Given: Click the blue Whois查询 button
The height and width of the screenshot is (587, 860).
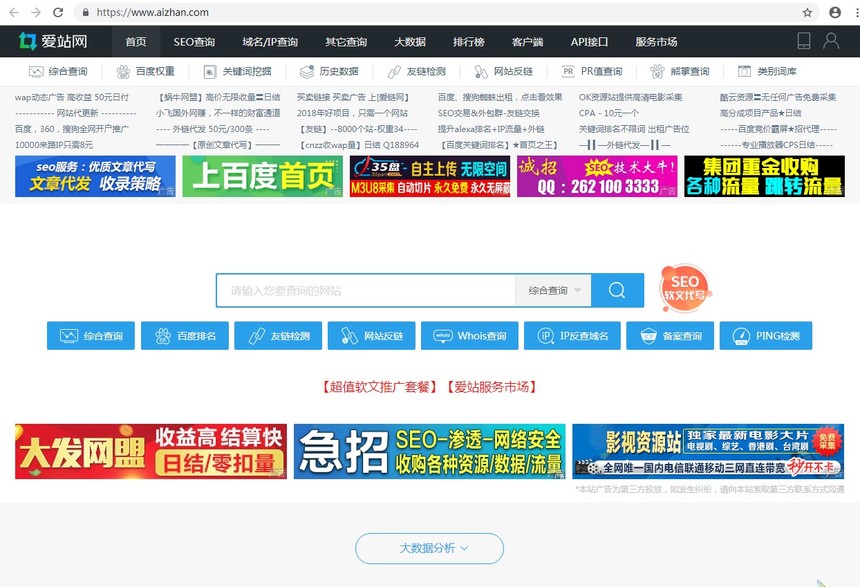Looking at the screenshot, I should point(469,336).
